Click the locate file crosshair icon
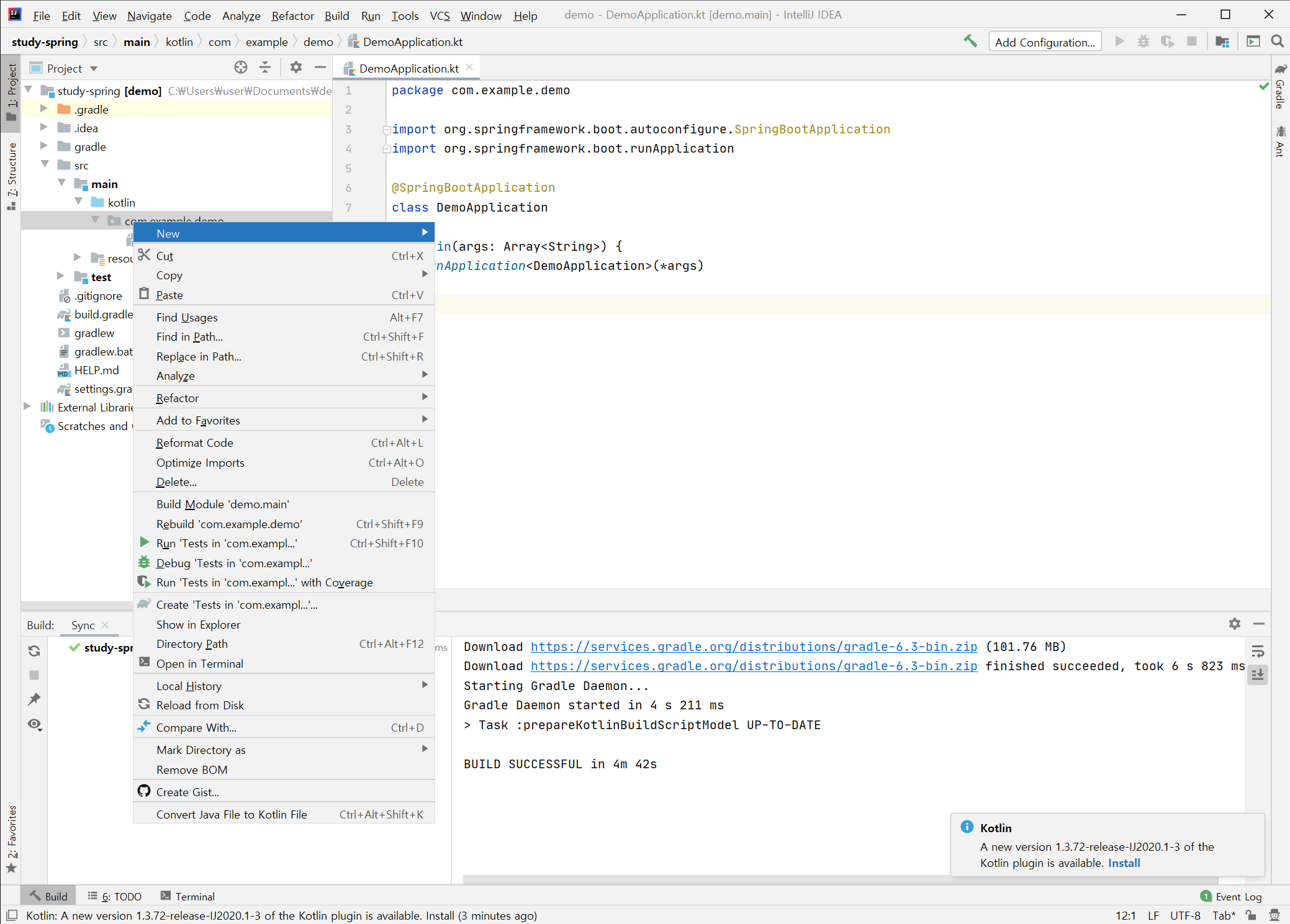This screenshot has height=924, width=1290. 240,68
